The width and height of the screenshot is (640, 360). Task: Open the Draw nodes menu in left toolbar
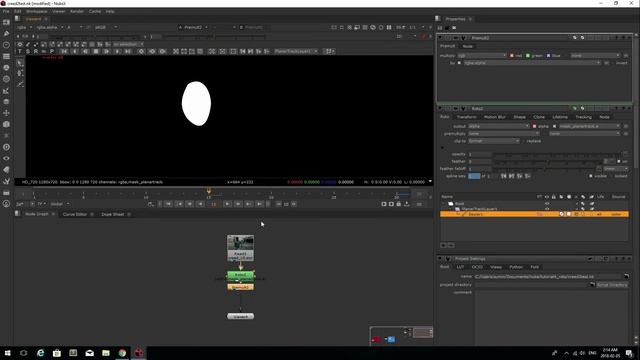tap(6, 33)
